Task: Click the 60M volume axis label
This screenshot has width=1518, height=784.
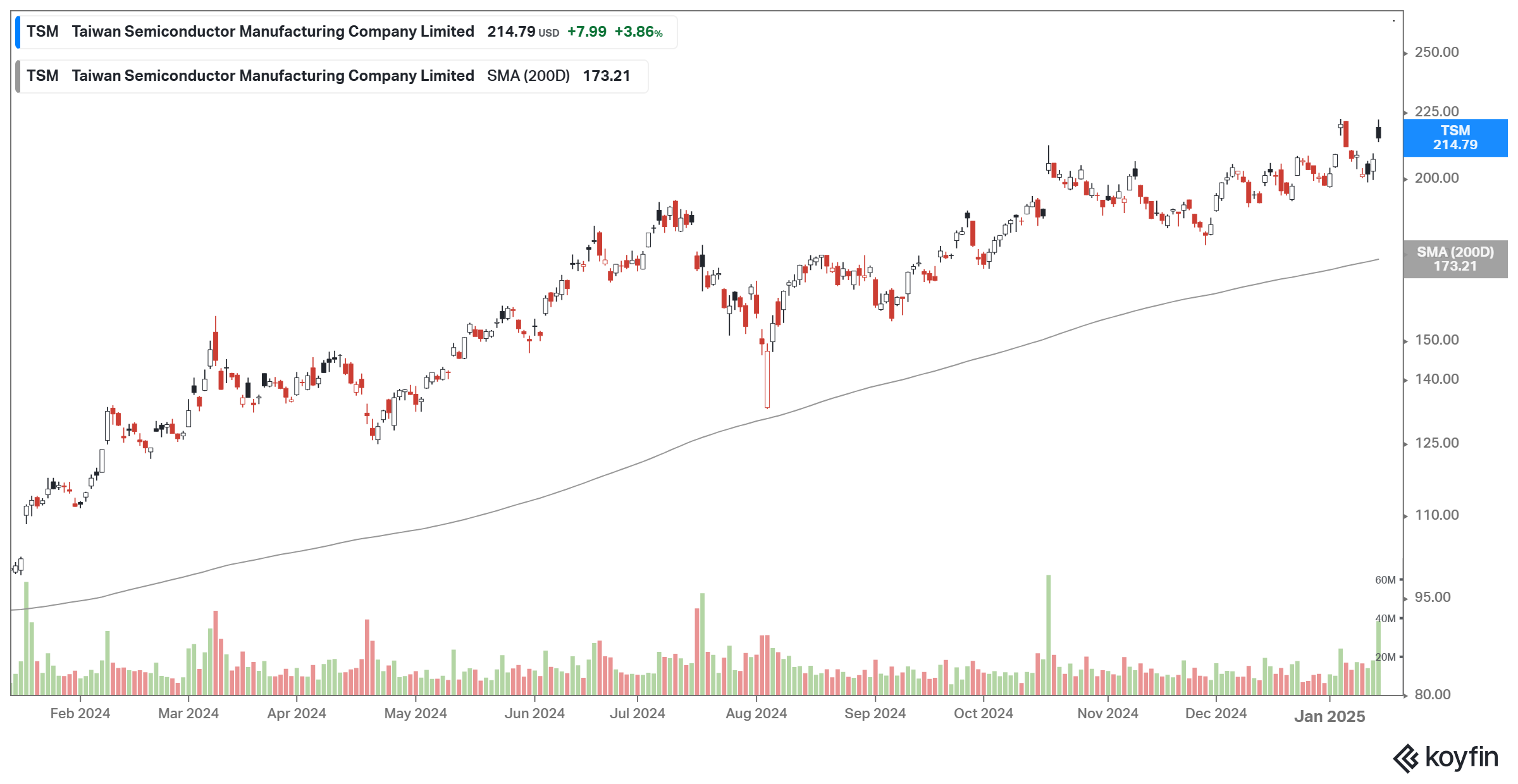Action: point(1385,580)
